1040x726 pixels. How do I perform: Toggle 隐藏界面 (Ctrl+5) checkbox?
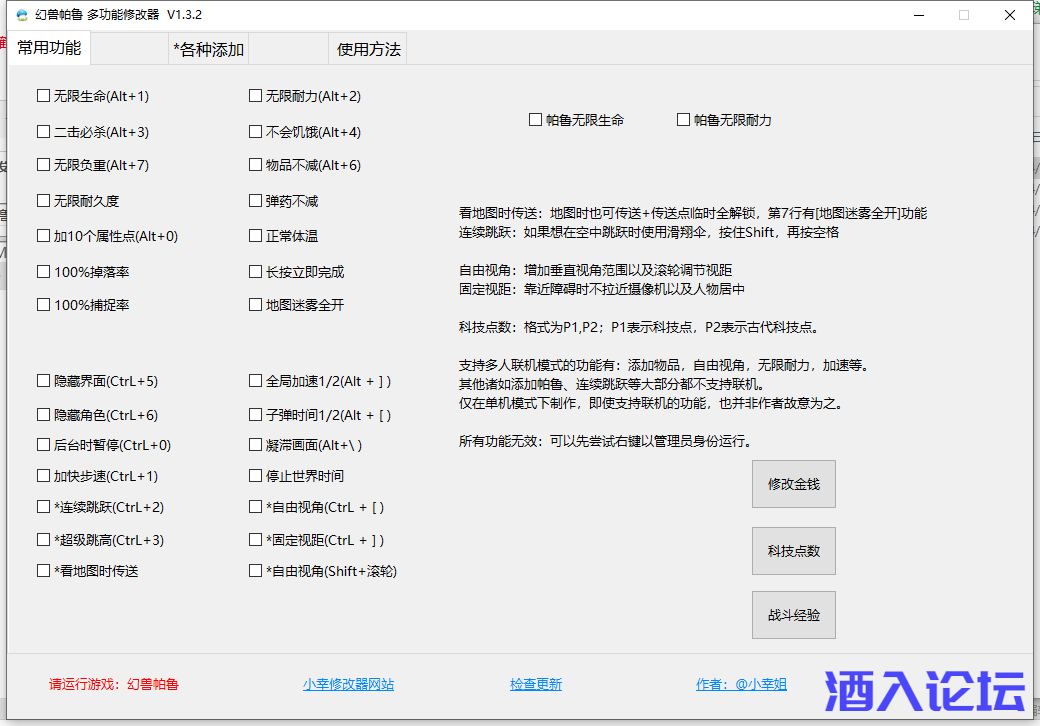click(44, 381)
